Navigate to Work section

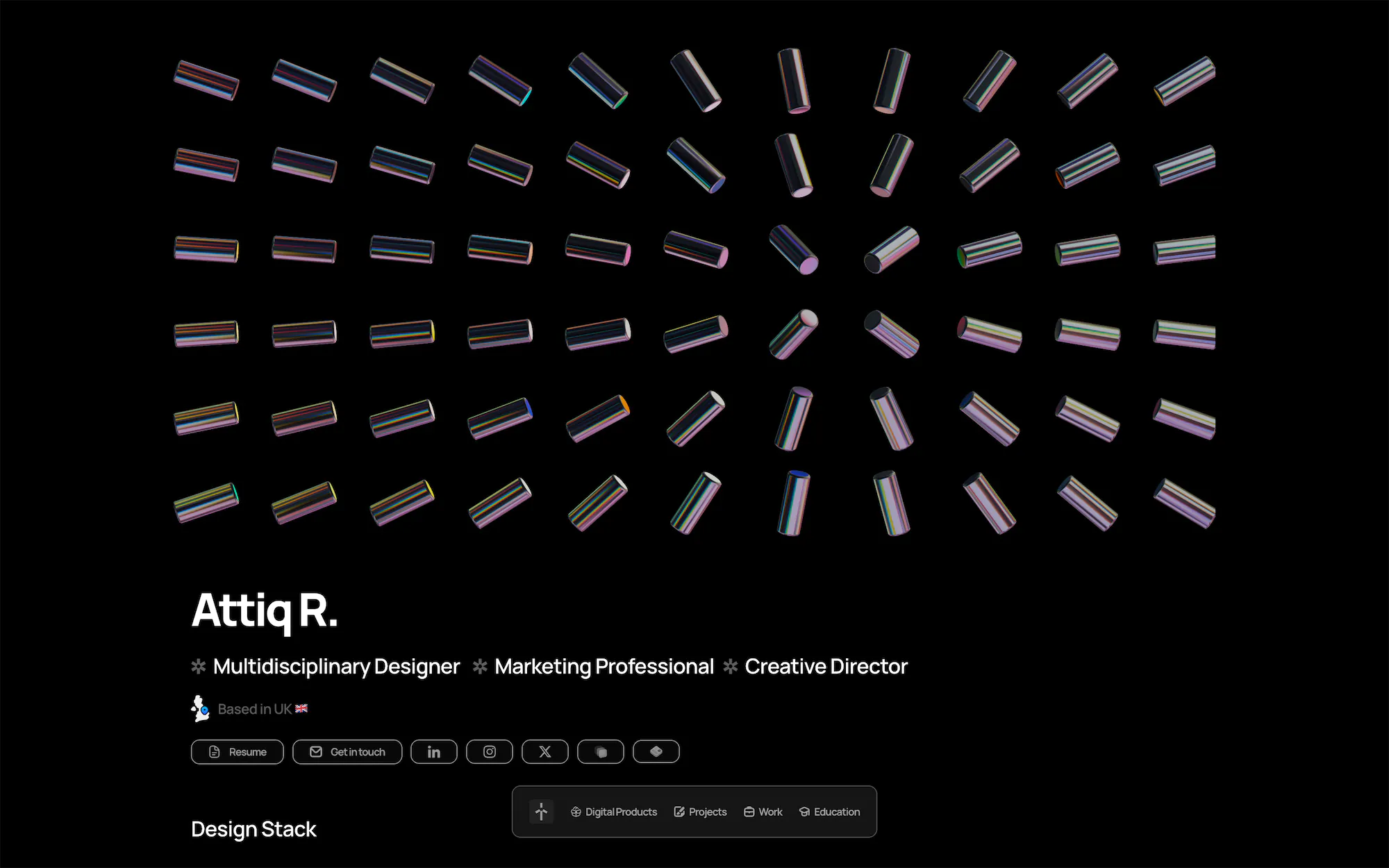[763, 812]
